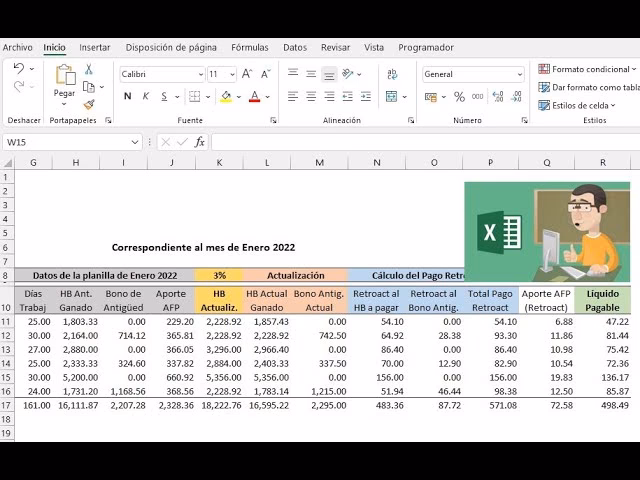Click the Select All corner triangle

pos(7,163)
